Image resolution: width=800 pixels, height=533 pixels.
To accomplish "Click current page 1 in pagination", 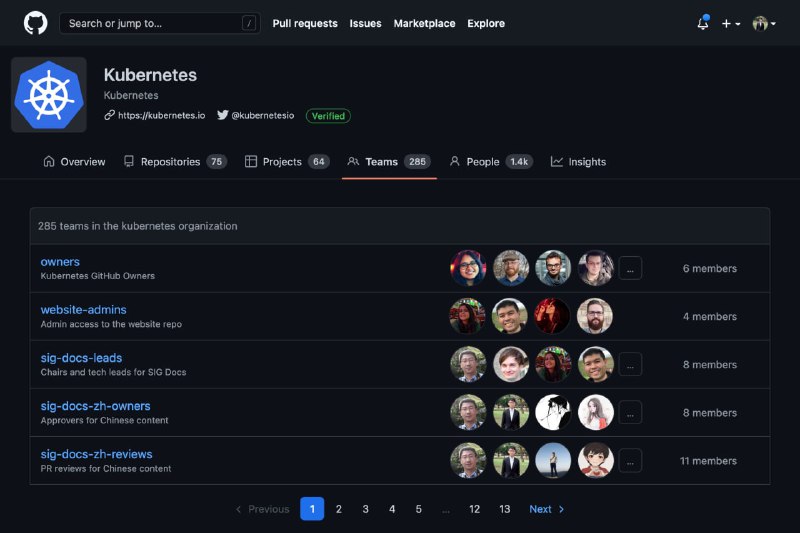I will (312, 509).
